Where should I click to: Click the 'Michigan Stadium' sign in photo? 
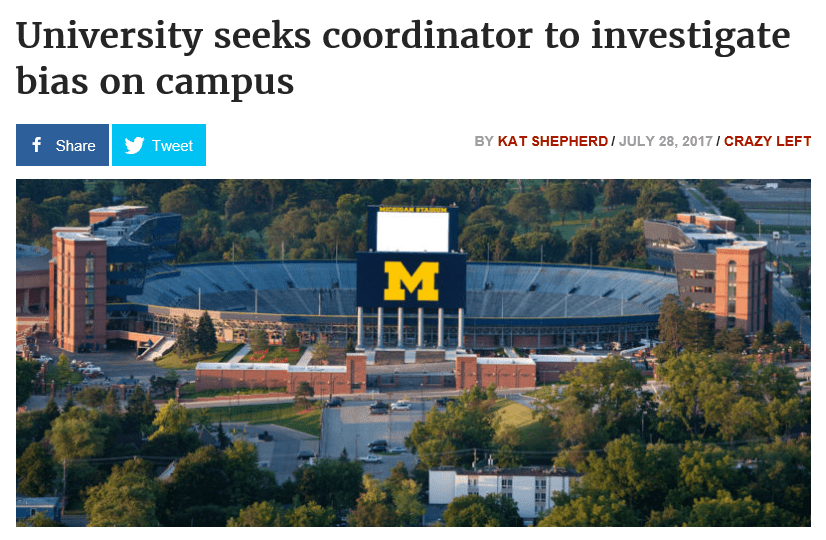pos(412,210)
